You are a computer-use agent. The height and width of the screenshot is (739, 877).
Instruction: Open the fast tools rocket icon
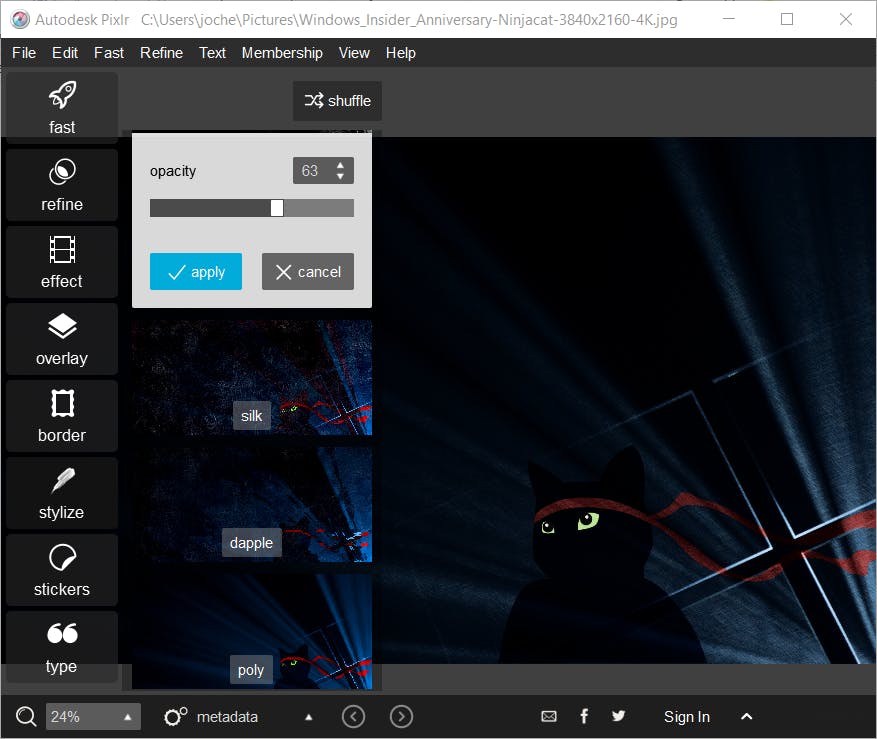tap(62, 95)
